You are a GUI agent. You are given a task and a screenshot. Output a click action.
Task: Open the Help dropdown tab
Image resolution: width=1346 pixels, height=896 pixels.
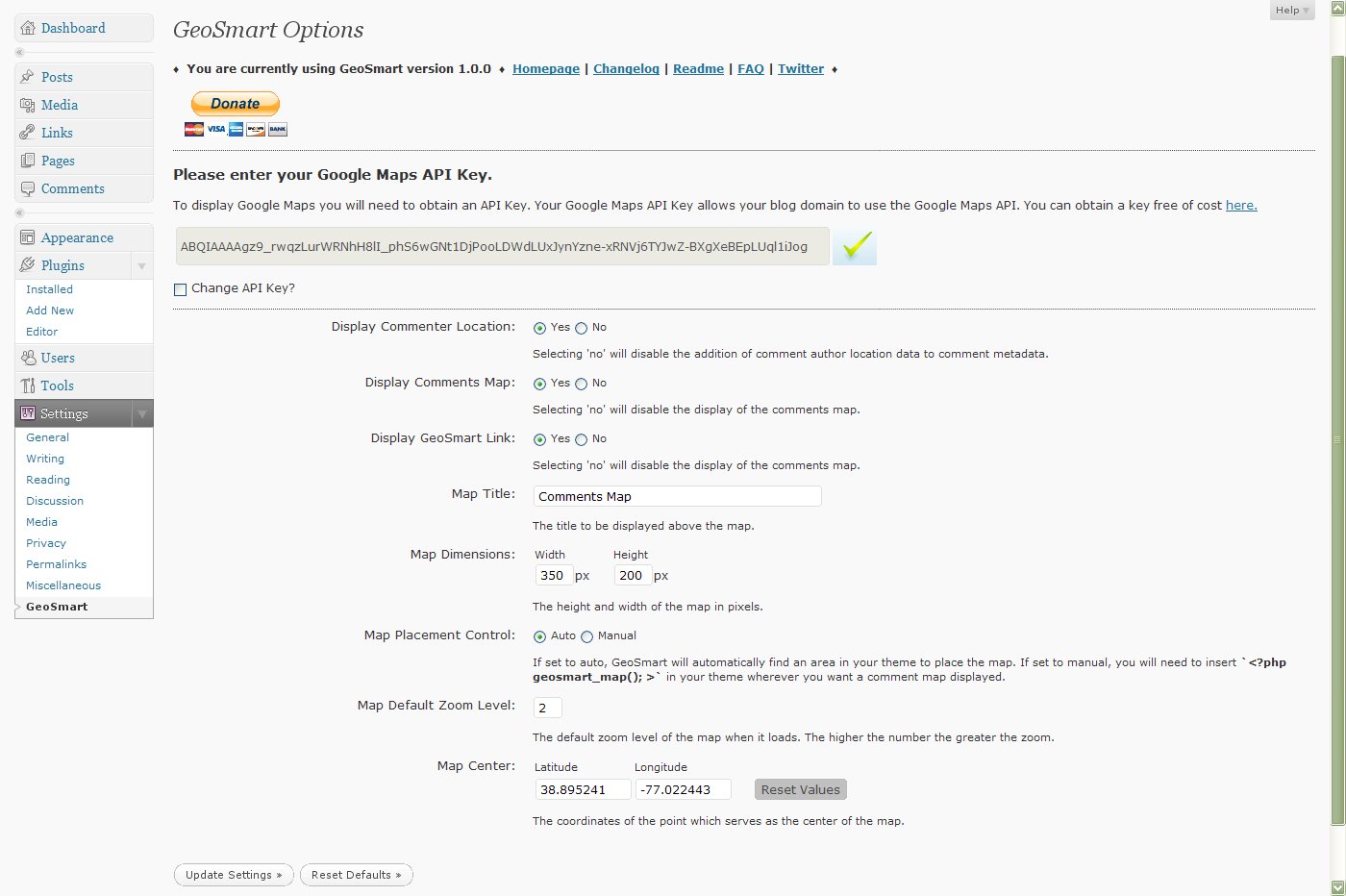tap(1291, 11)
